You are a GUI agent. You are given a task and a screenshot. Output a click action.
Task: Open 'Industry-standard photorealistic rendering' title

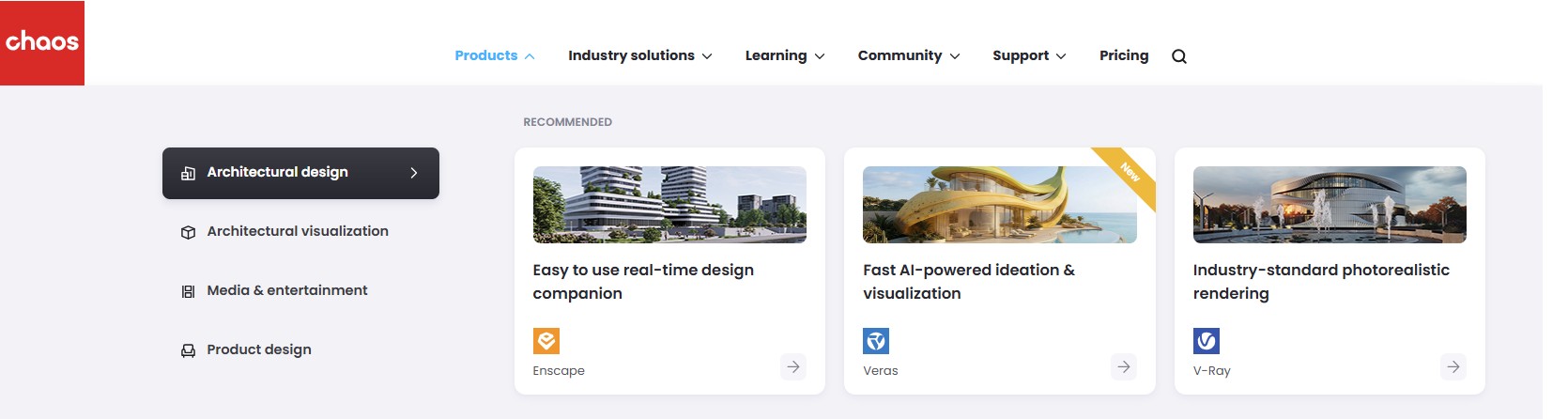click(1320, 281)
